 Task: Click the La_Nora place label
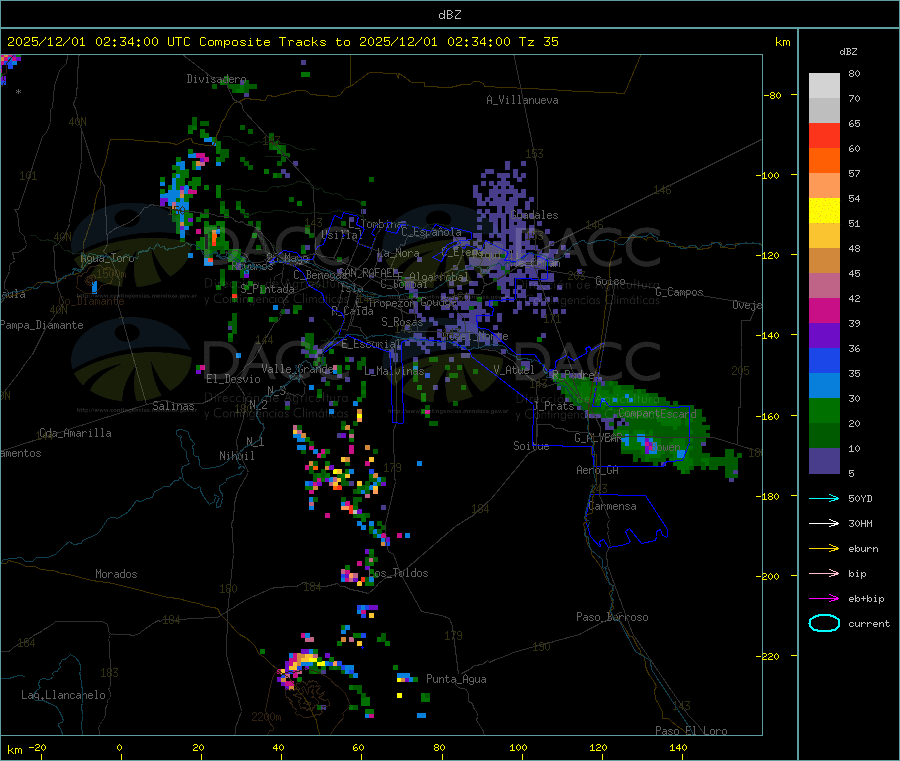[398, 253]
